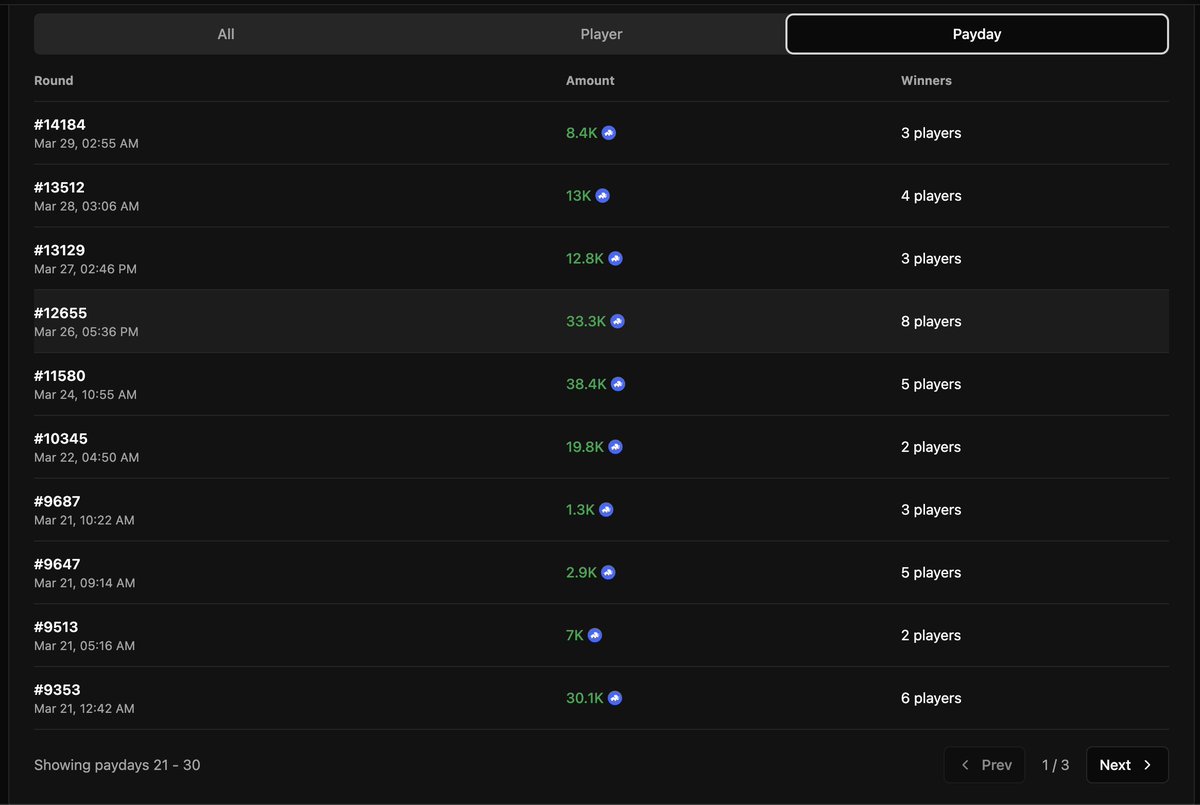Click the Amount column header
Viewport: 1200px width, 805px height.
tap(590, 81)
